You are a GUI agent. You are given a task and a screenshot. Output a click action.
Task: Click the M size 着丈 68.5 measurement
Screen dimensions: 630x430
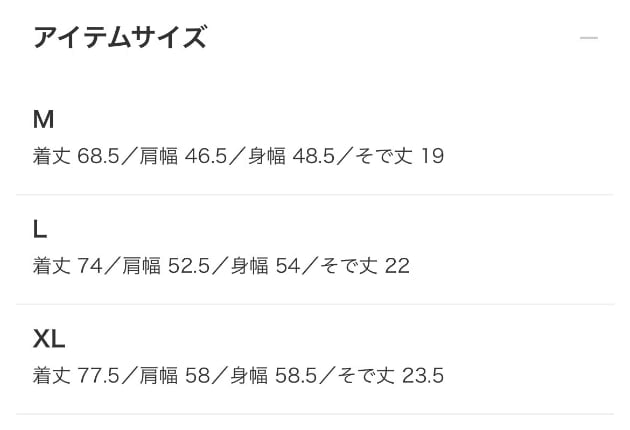76,156
